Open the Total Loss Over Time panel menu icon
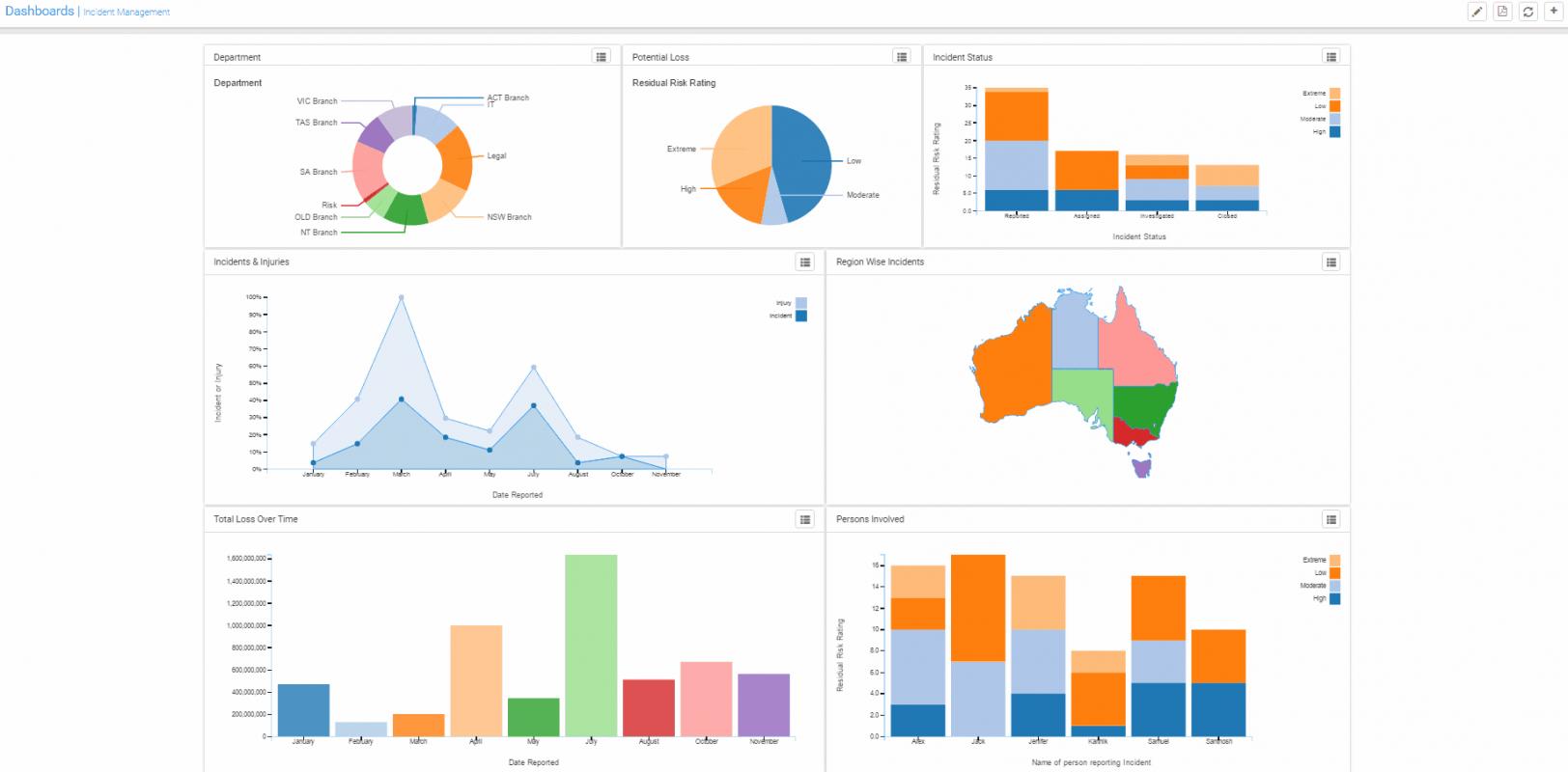The height and width of the screenshot is (772, 1568). pyautogui.click(x=805, y=519)
